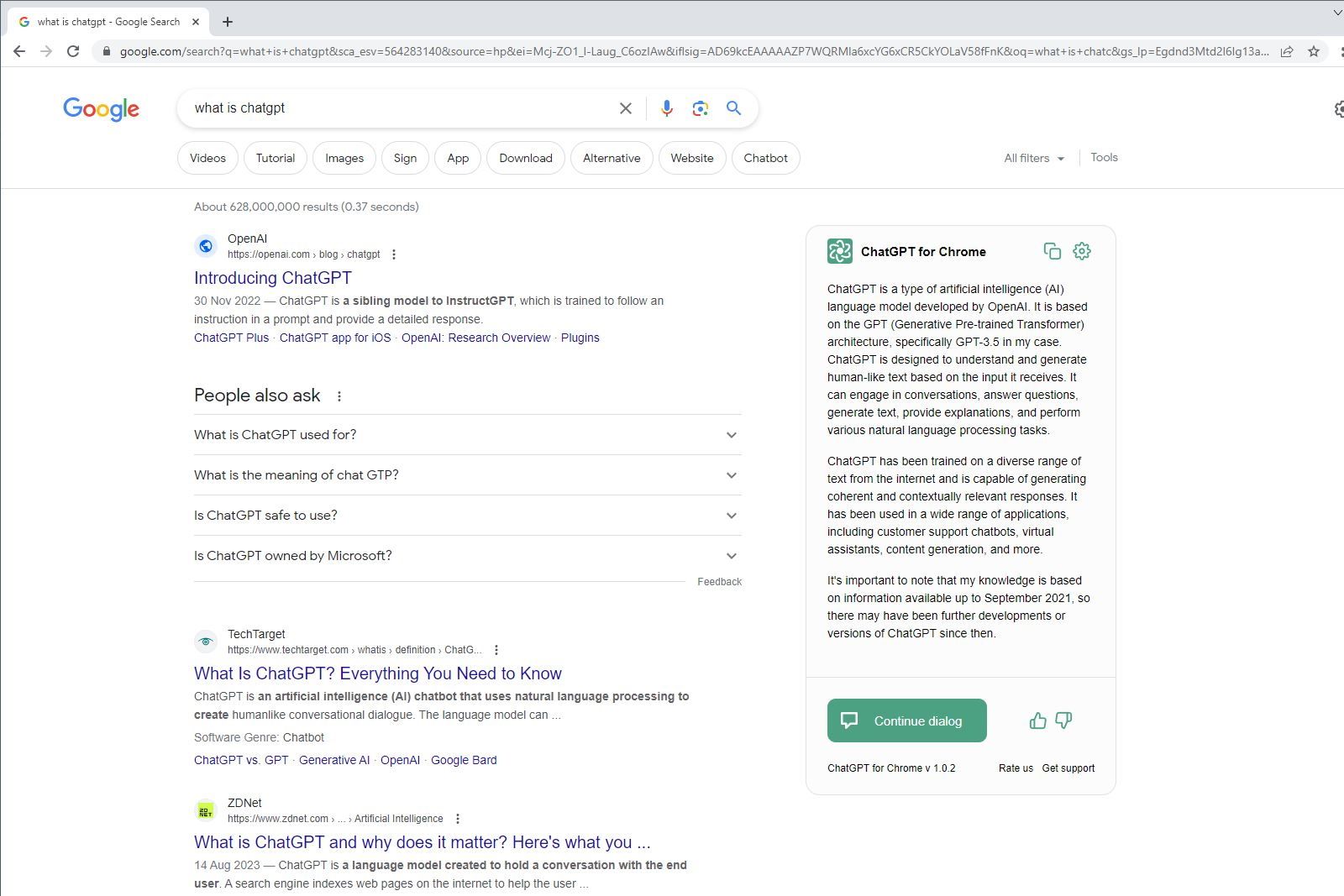
Task: Open Google Lens image search
Action: click(701, 108)
